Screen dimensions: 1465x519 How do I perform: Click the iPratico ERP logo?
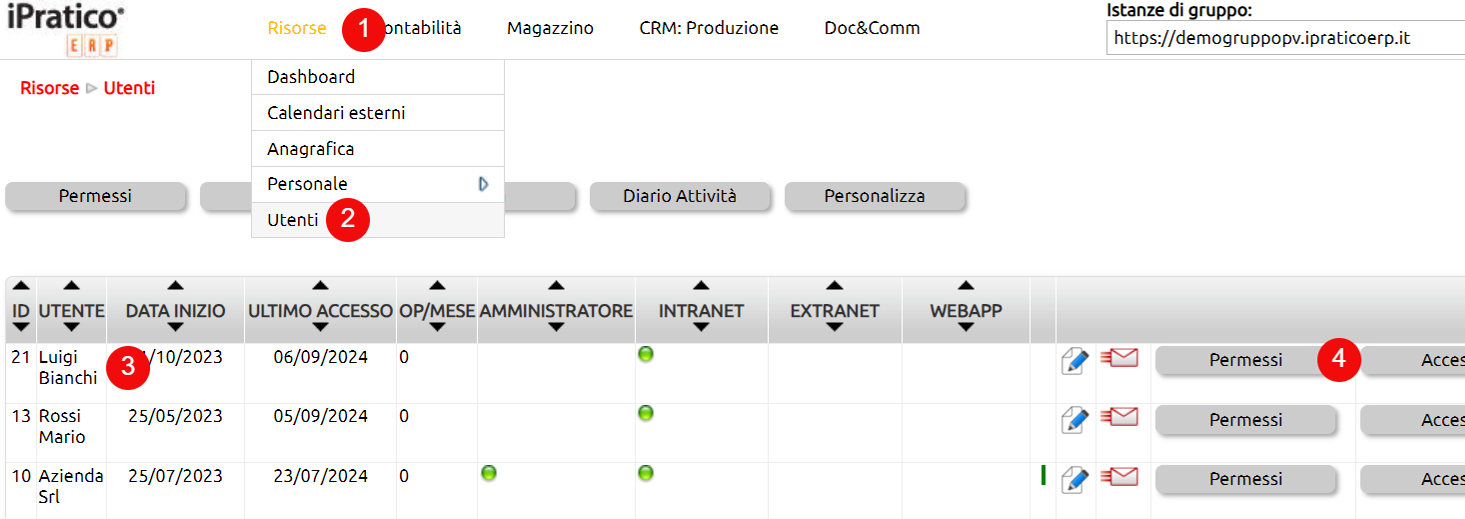pos(65,30)
